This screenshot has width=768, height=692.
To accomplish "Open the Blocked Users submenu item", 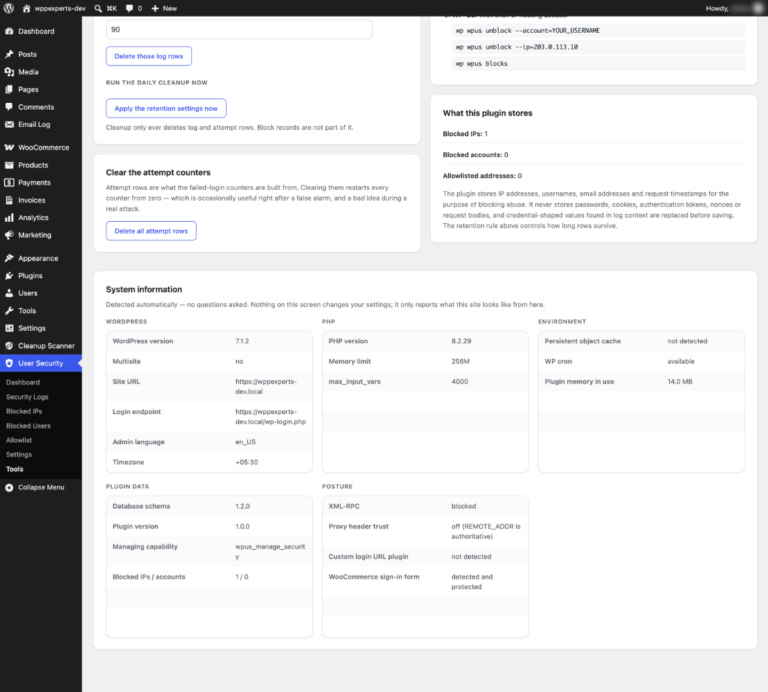I will click(28, 426).
